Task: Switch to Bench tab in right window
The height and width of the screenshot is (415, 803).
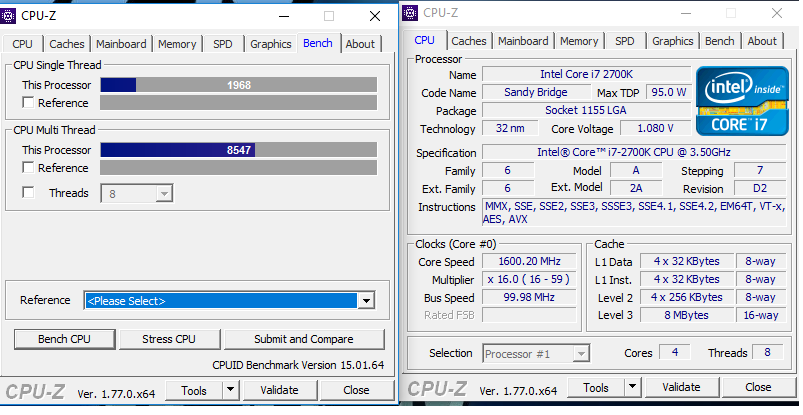Action: (720, 41)
